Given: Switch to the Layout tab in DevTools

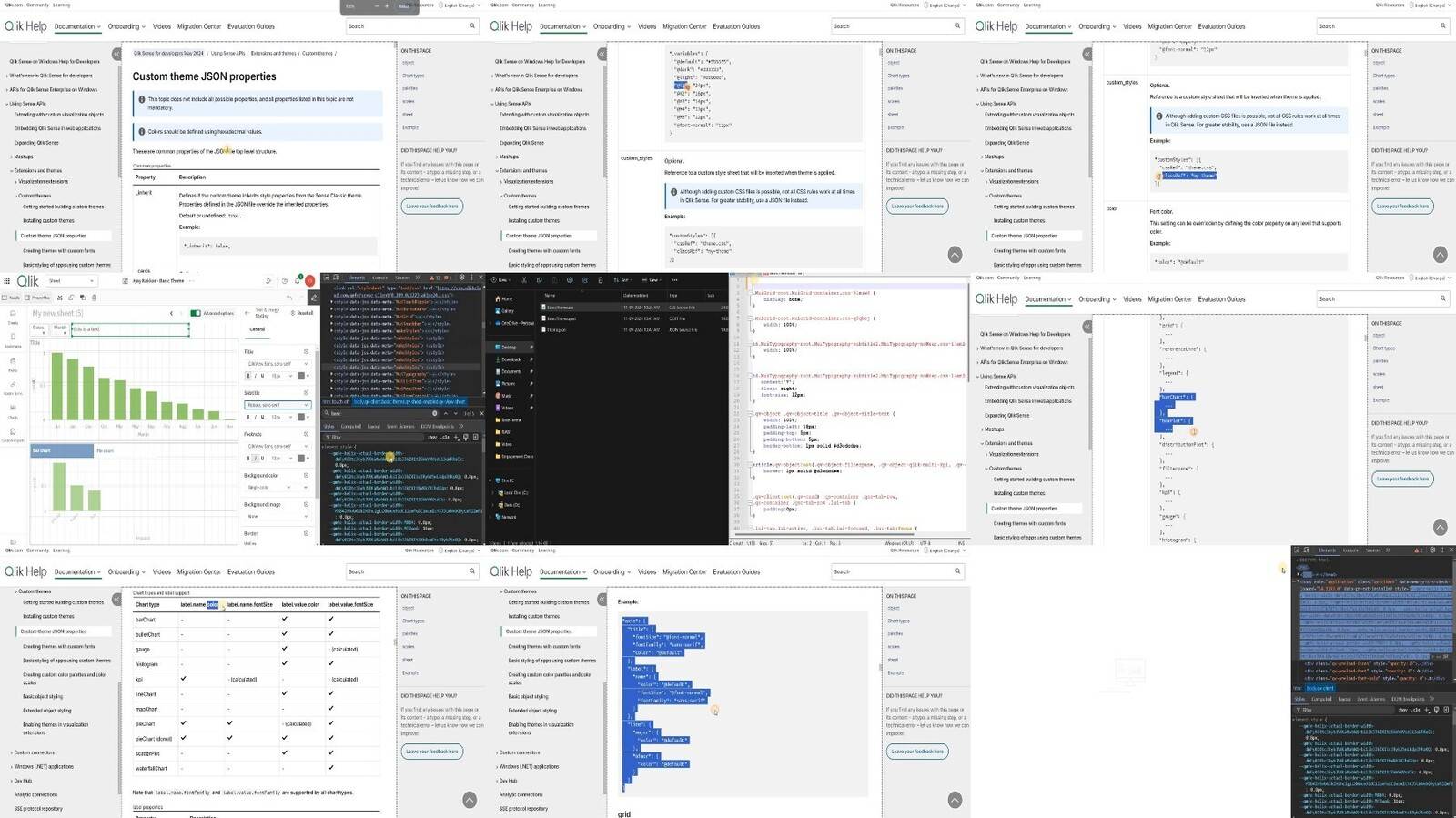Looking at the screenshot, I should click(373, 426).
